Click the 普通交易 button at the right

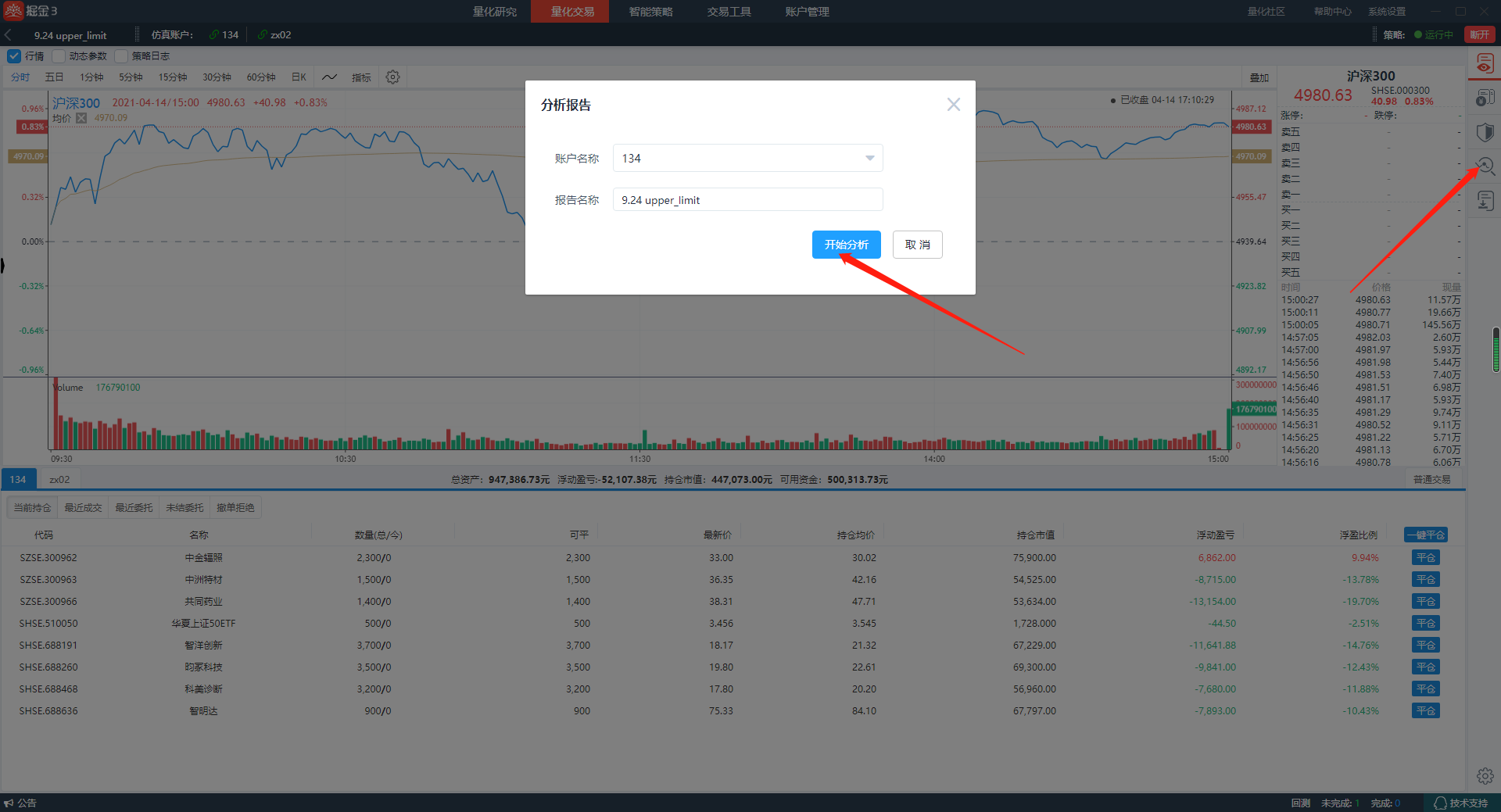(x=1431, y=480)
